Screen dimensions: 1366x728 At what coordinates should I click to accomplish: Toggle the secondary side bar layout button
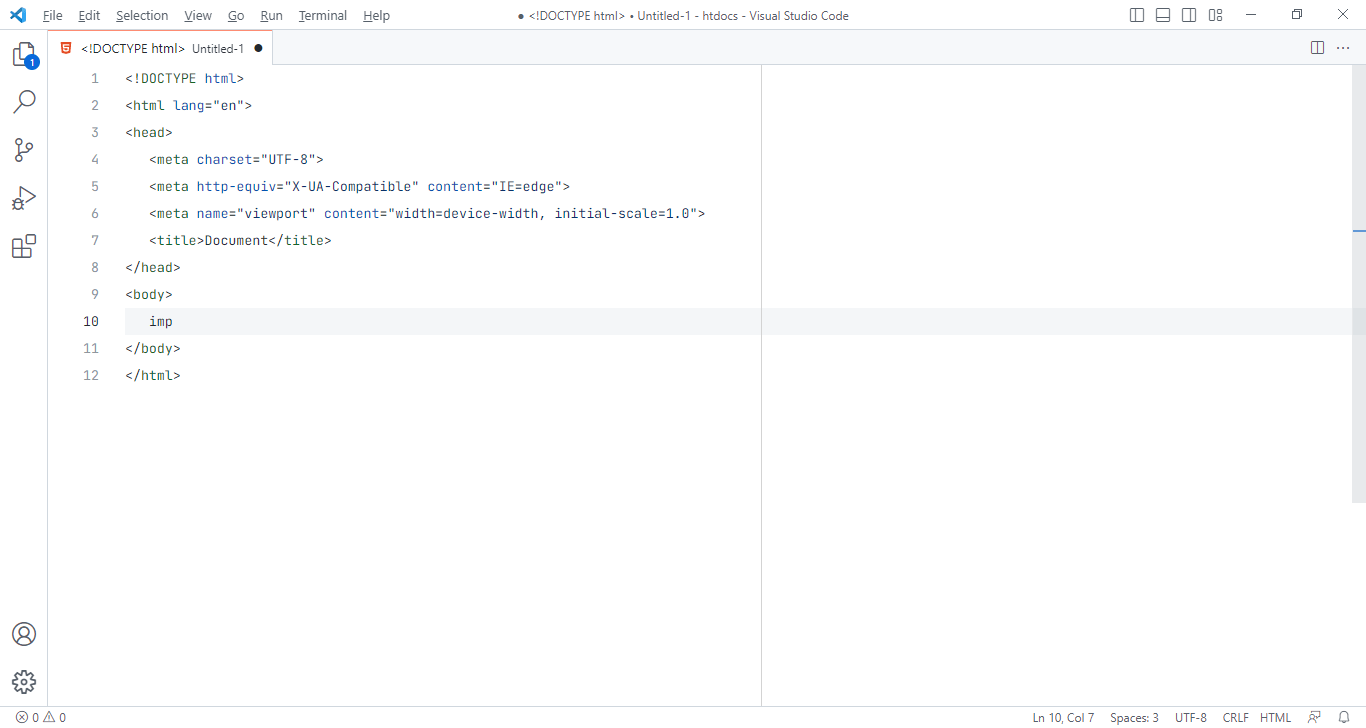(1189, 15)
